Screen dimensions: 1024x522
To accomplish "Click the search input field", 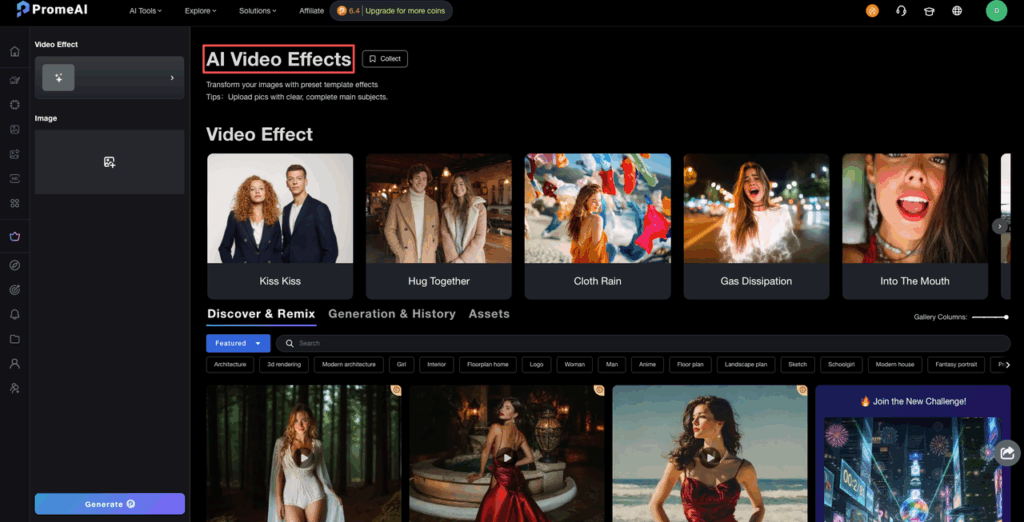I will 643,343.
